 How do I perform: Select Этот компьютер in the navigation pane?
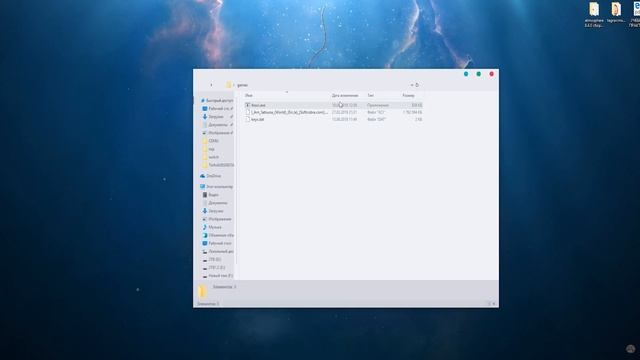[x=216, y=187]
